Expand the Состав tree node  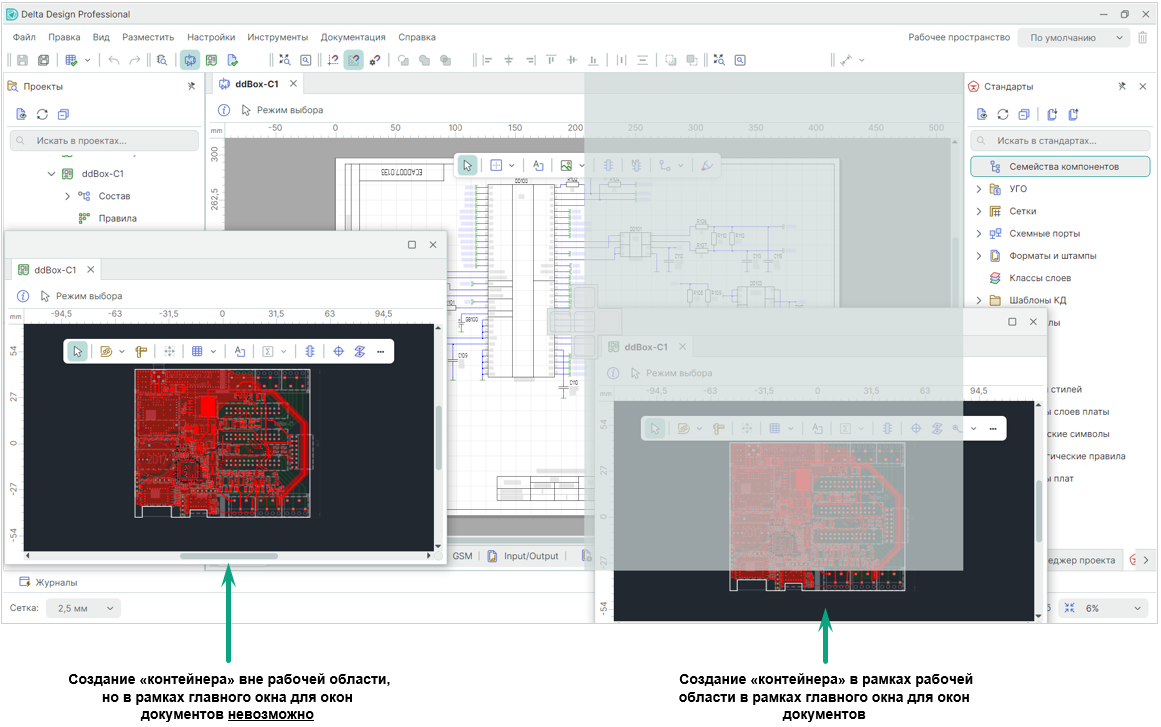(x=67, y=196)
